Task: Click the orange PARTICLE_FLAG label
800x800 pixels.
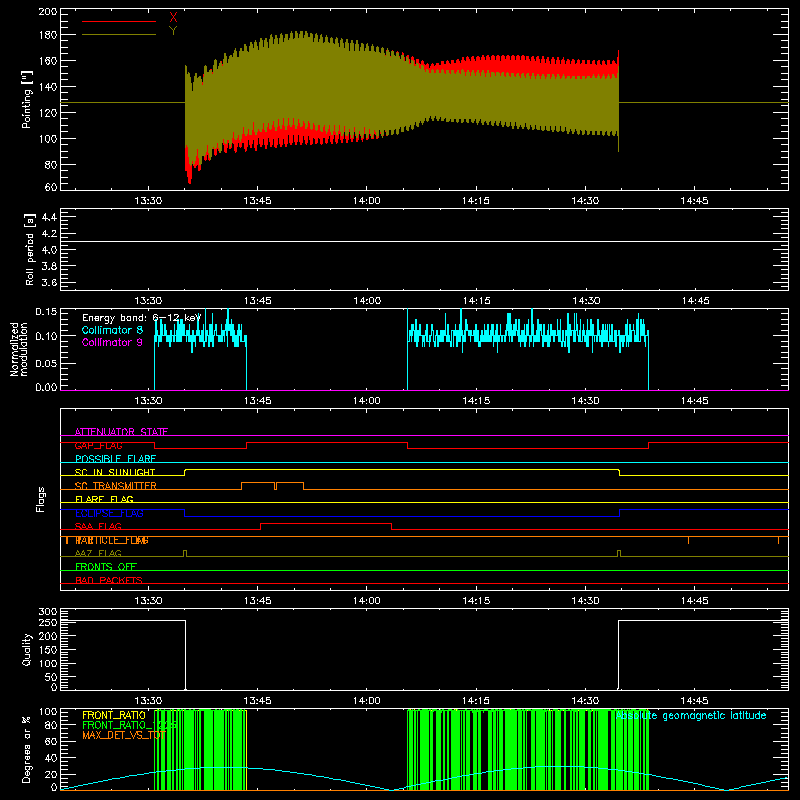Action: pos(112,540)
